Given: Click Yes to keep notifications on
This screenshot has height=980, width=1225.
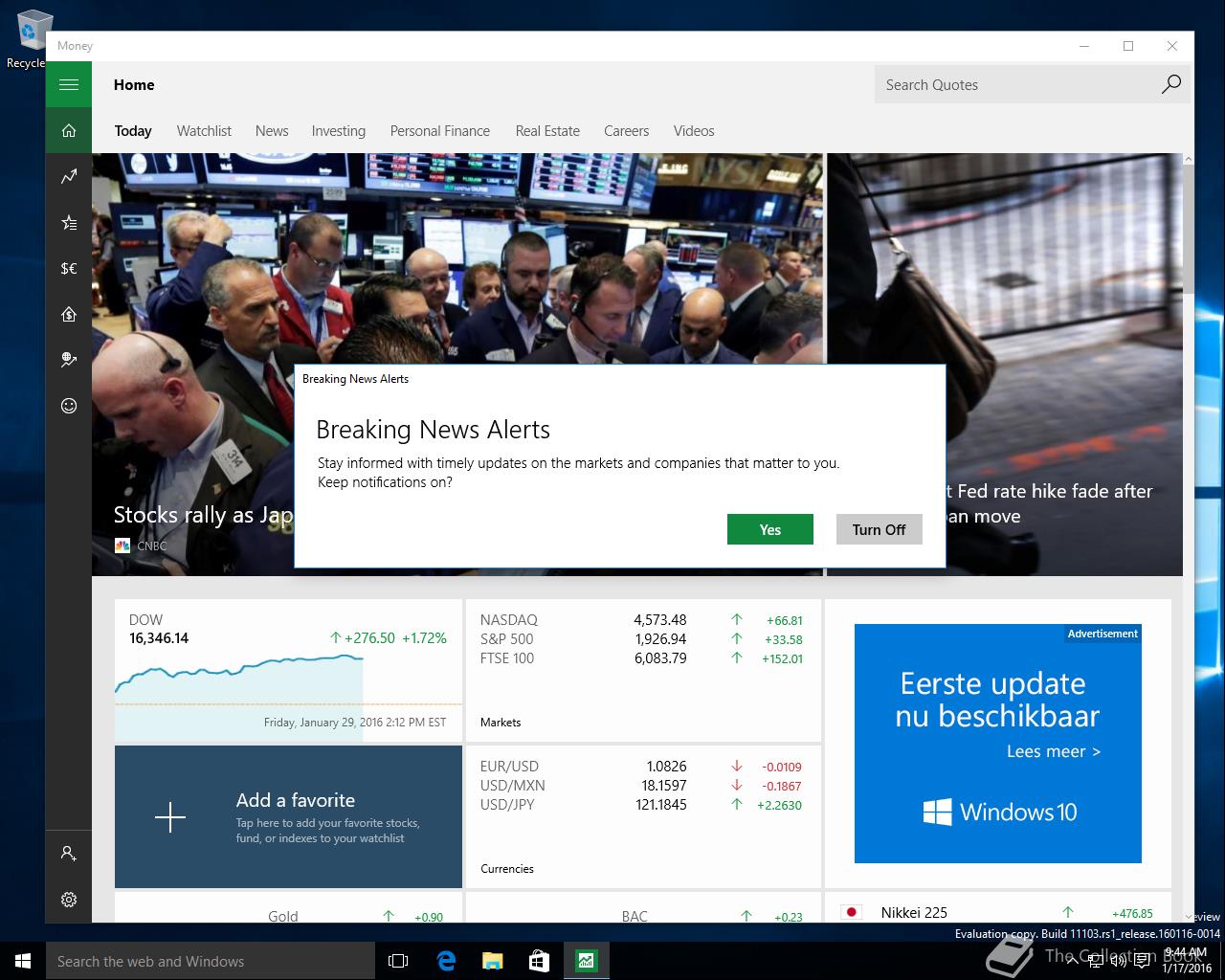Looking at the screenshot, I should [x=770, y=529].
